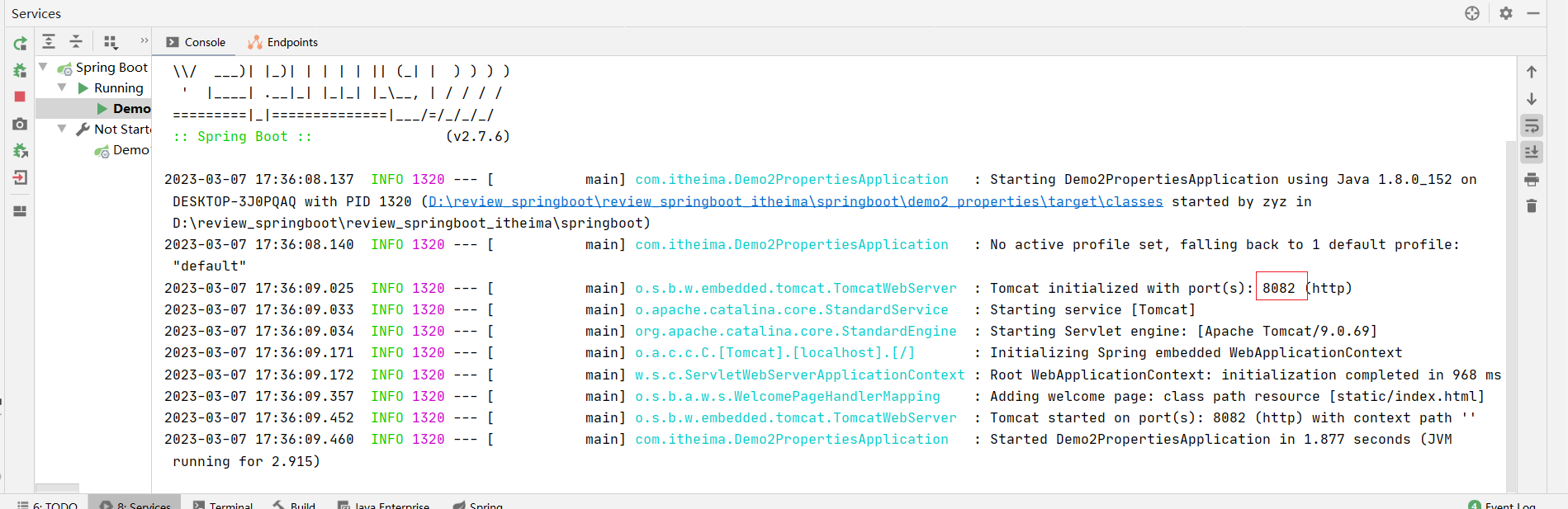
Task: Open Services panel gear settings
Action: (x=1506, y=13)
